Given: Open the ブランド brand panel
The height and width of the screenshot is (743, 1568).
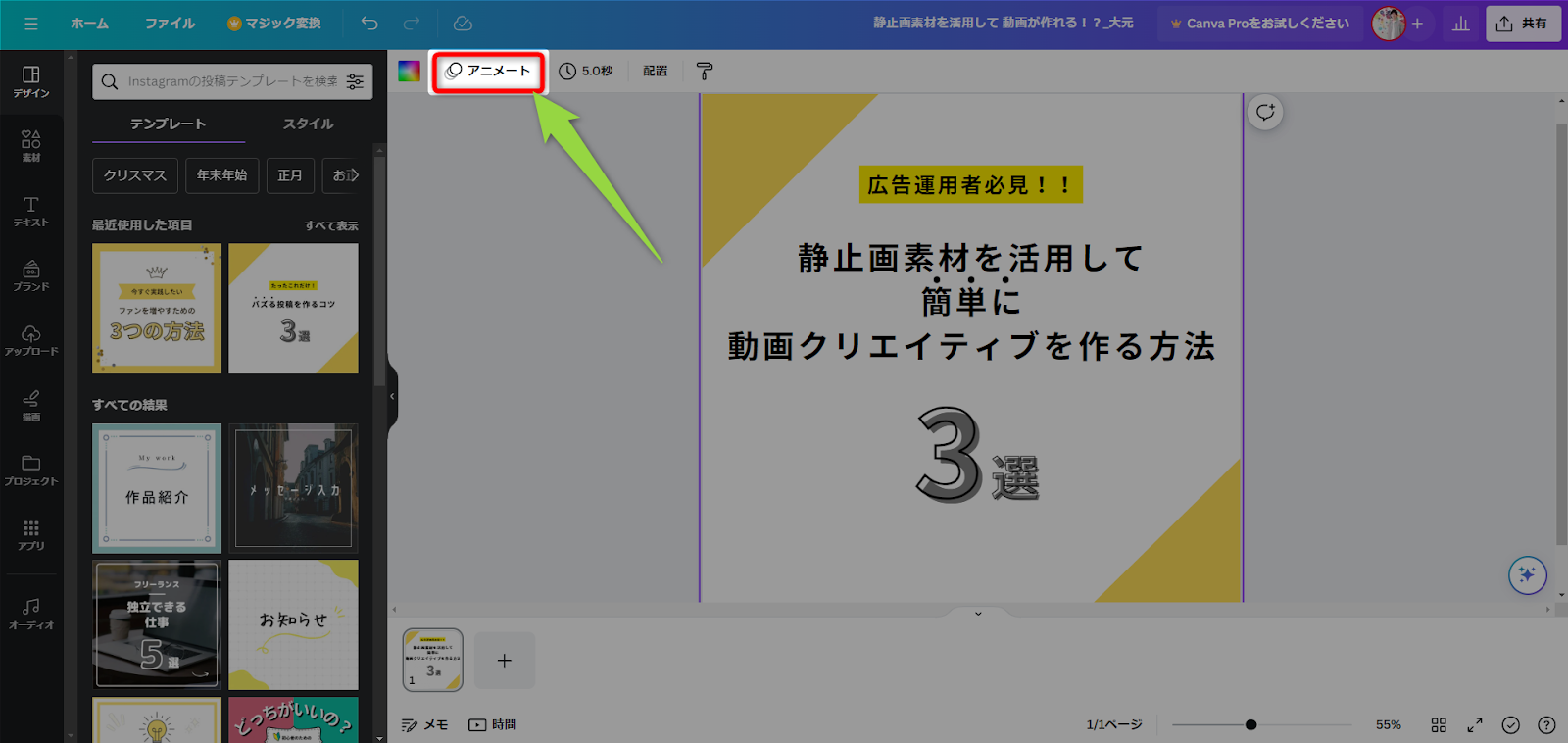Looking at the screenshot, I should [x=31, y=275].
